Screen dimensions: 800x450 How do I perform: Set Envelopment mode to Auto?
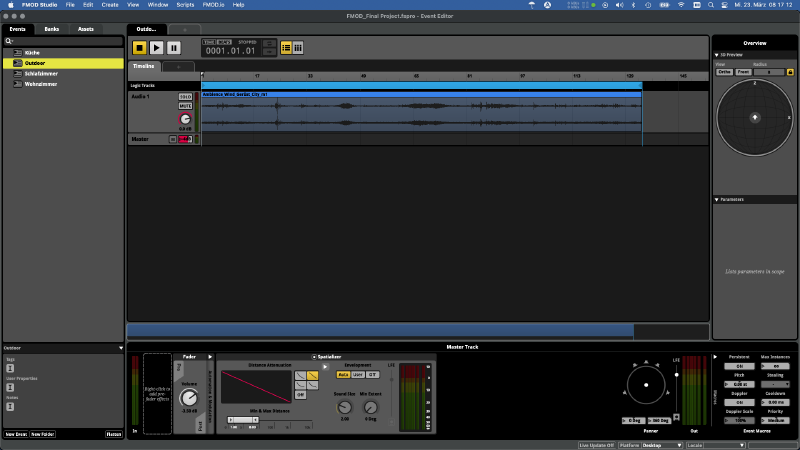(x=343, y=374)
